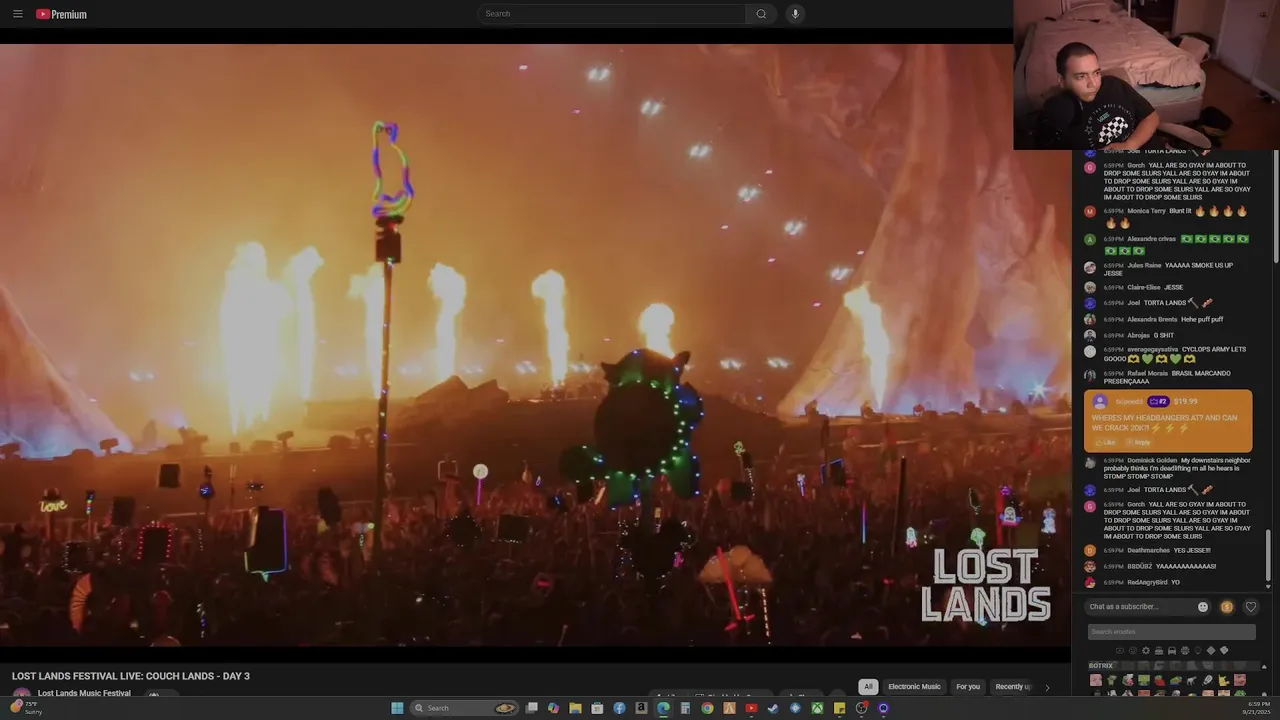The height and width of the screenshot is (720, 1280).
Task: Select the basketball emote category icon
Action: (x=1185, y=651)
